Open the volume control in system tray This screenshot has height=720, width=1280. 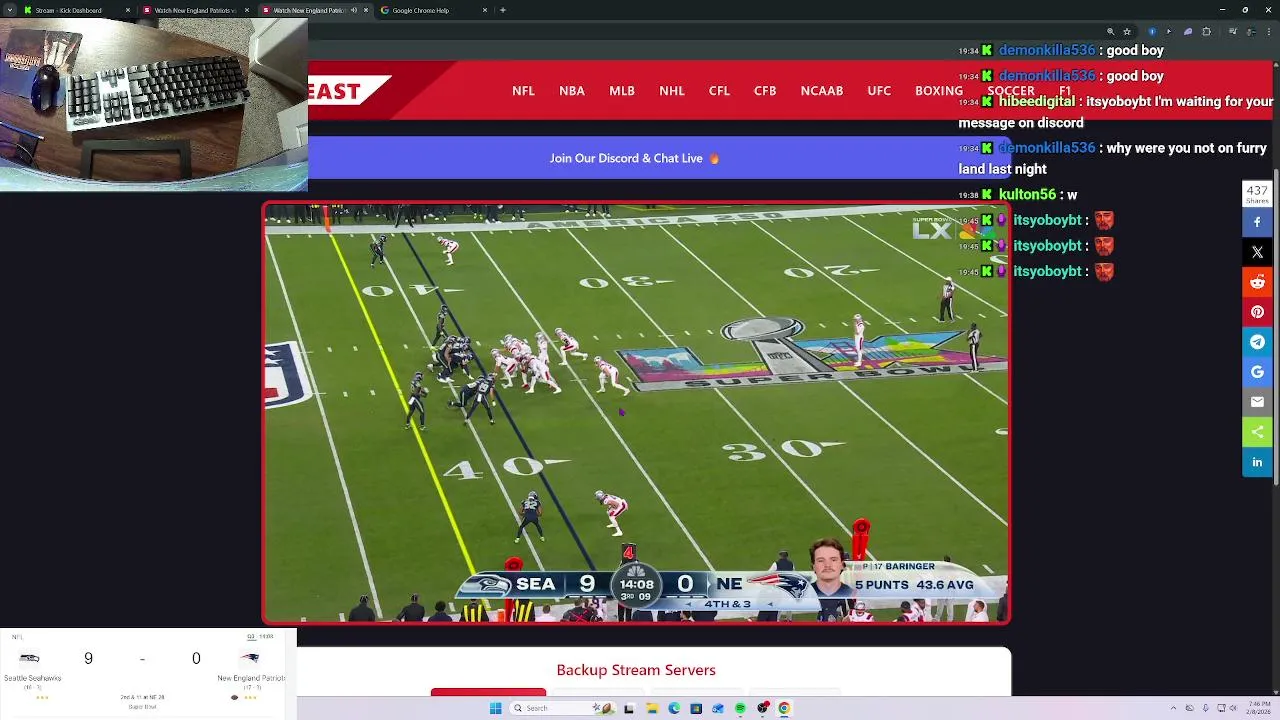point(1233,708)
